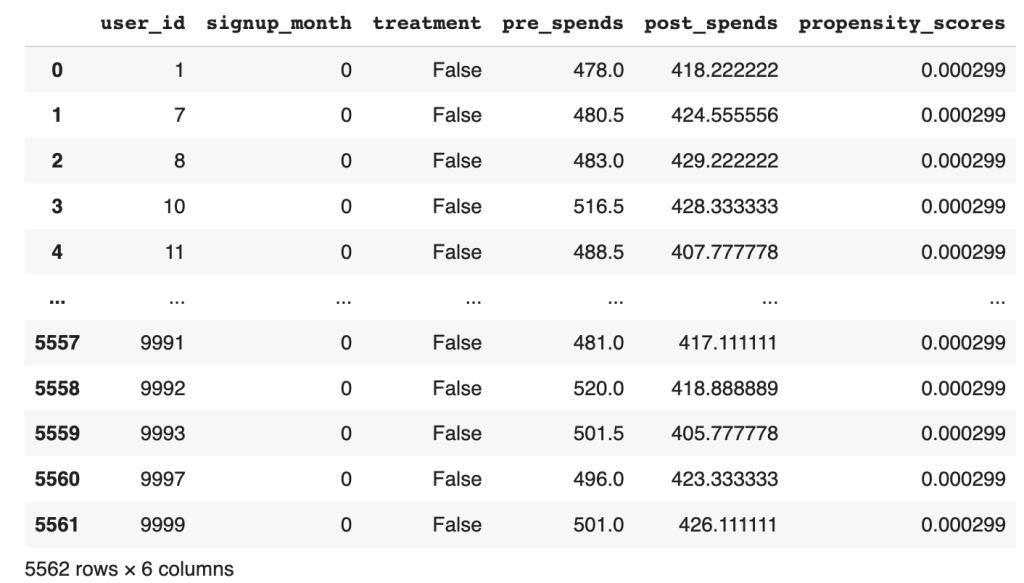The image size is (1024, 583).
Task: Click the '5562 rows × 6 columns' summary
Action: pos(117,569)
